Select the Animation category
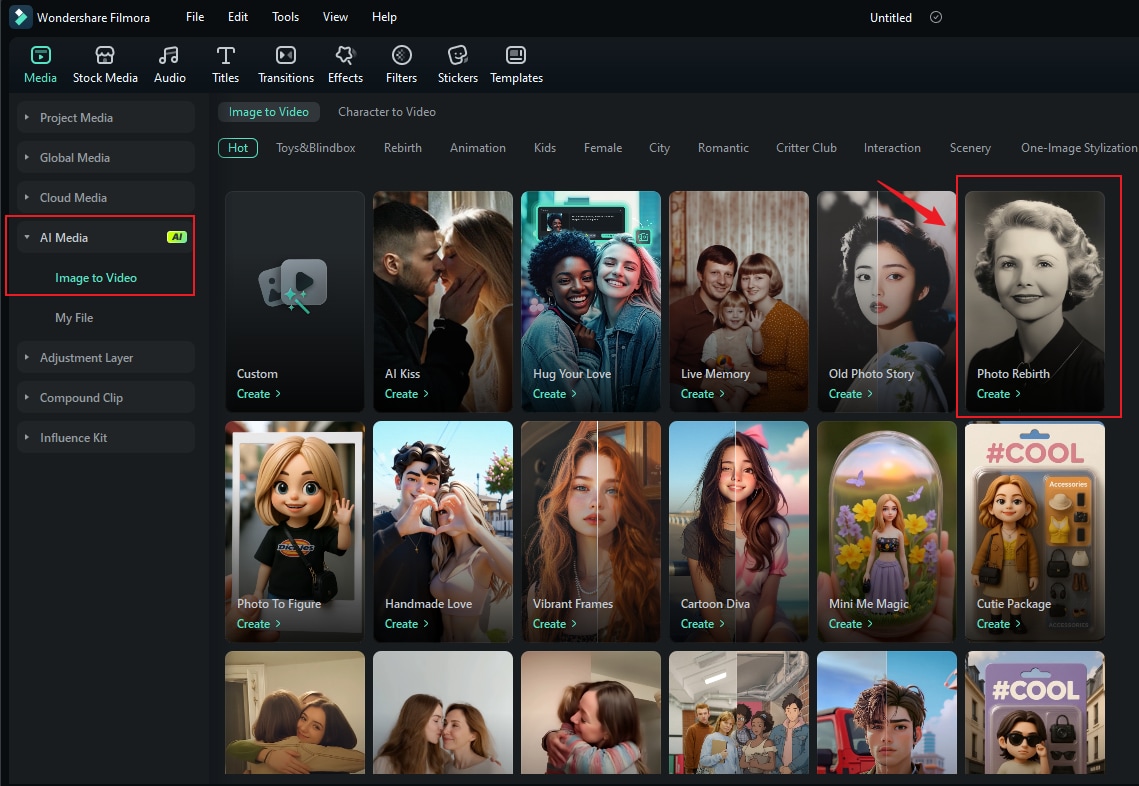The width and height of the screenshot is (1139, 786). [x=477, y=147]
